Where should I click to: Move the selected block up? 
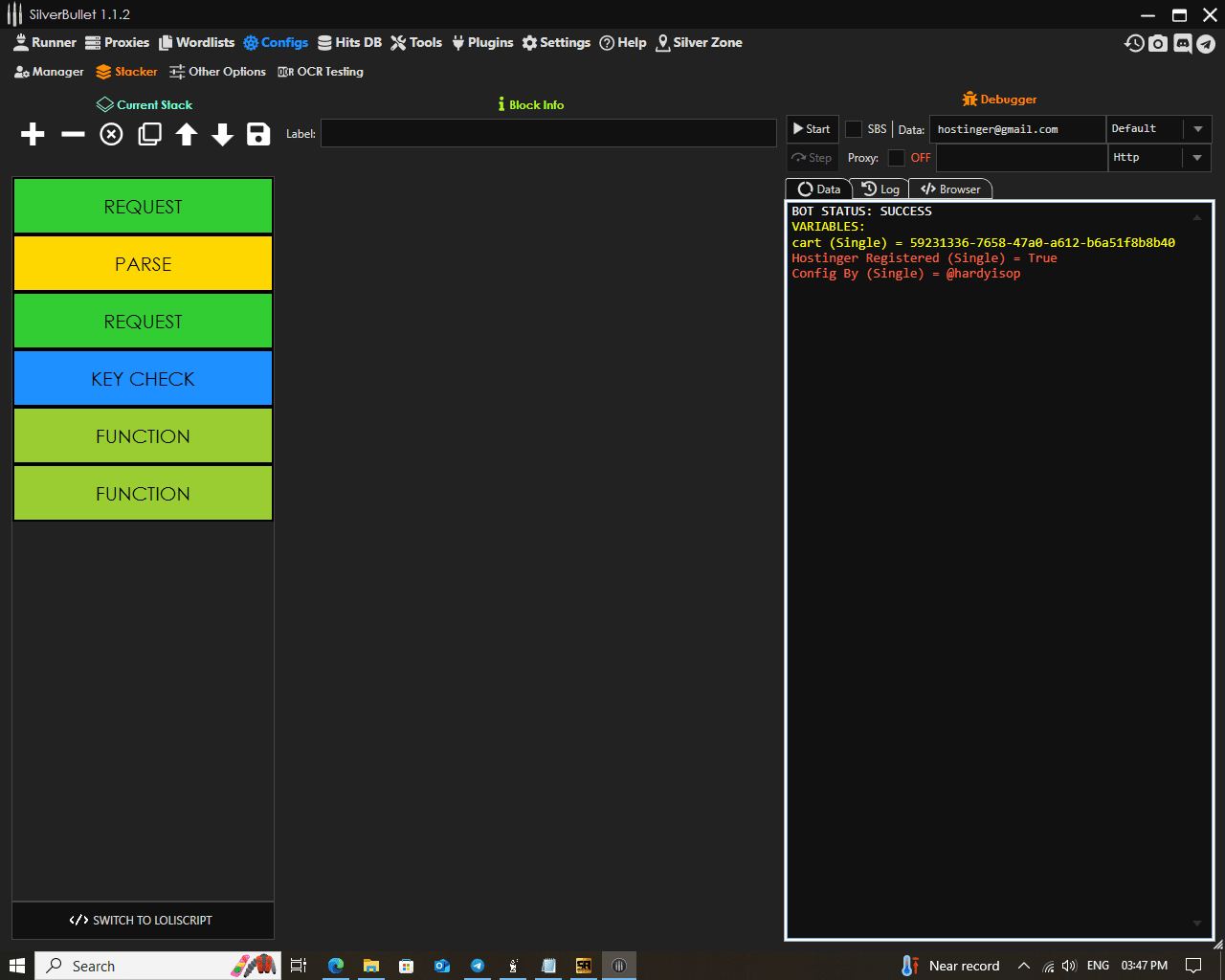tap(186, 134)
